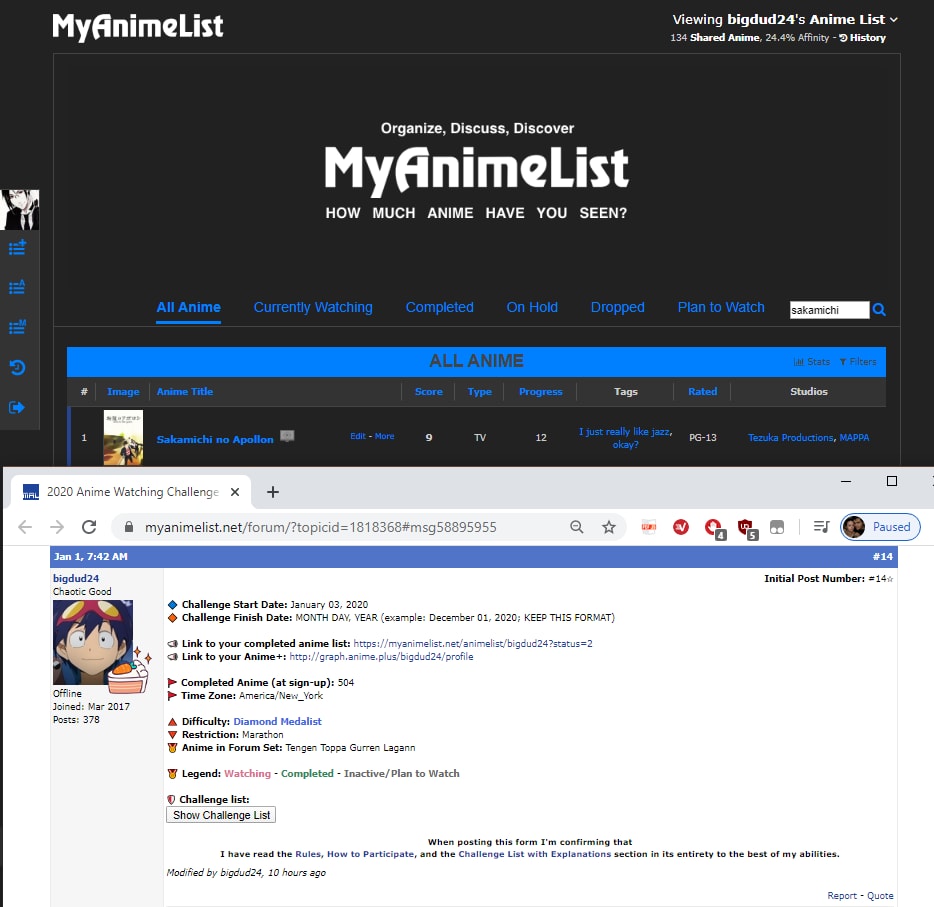
Task: Sort by the Anime Title column header
Action: (185, 392)
